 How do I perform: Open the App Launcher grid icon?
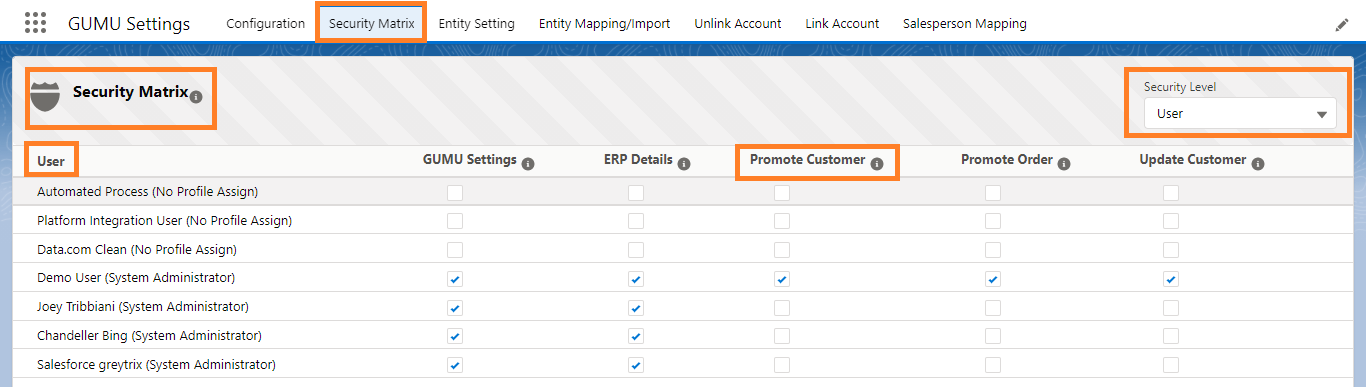pos(35,23)
